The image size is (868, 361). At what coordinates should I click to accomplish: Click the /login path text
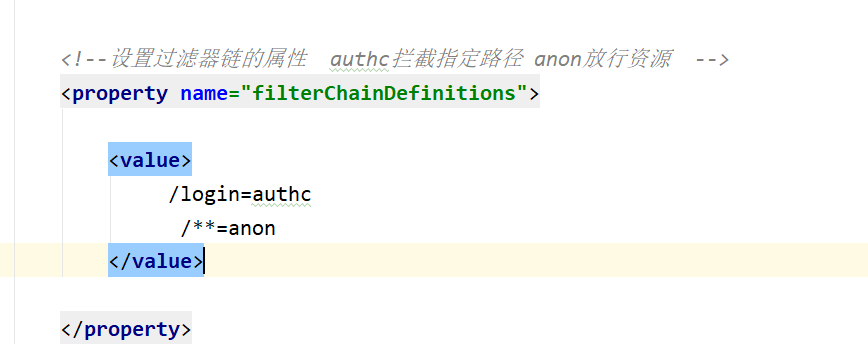pyautogui.click(x=204, y=194)
